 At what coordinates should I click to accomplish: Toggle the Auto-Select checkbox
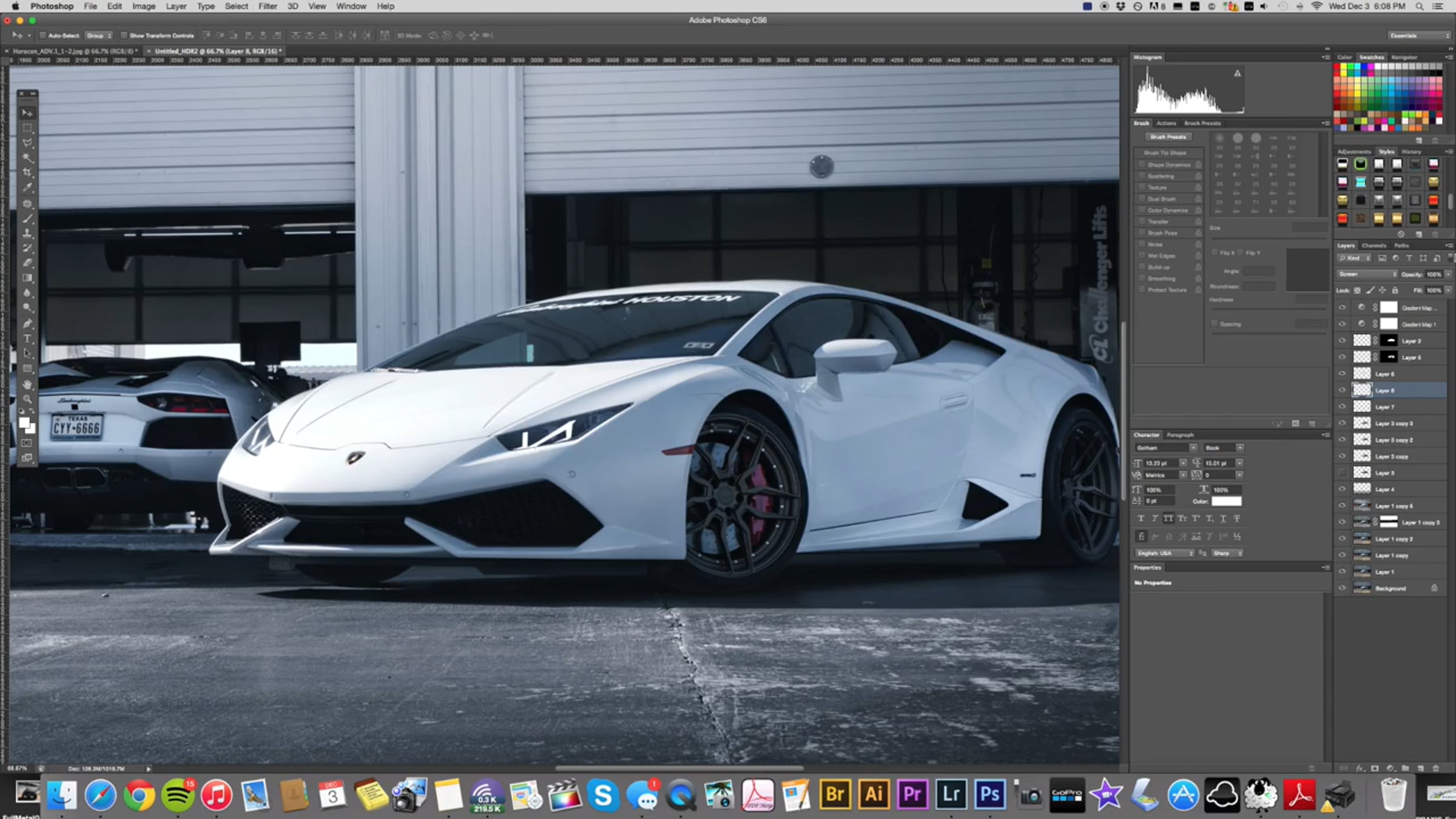coord(42,35)
